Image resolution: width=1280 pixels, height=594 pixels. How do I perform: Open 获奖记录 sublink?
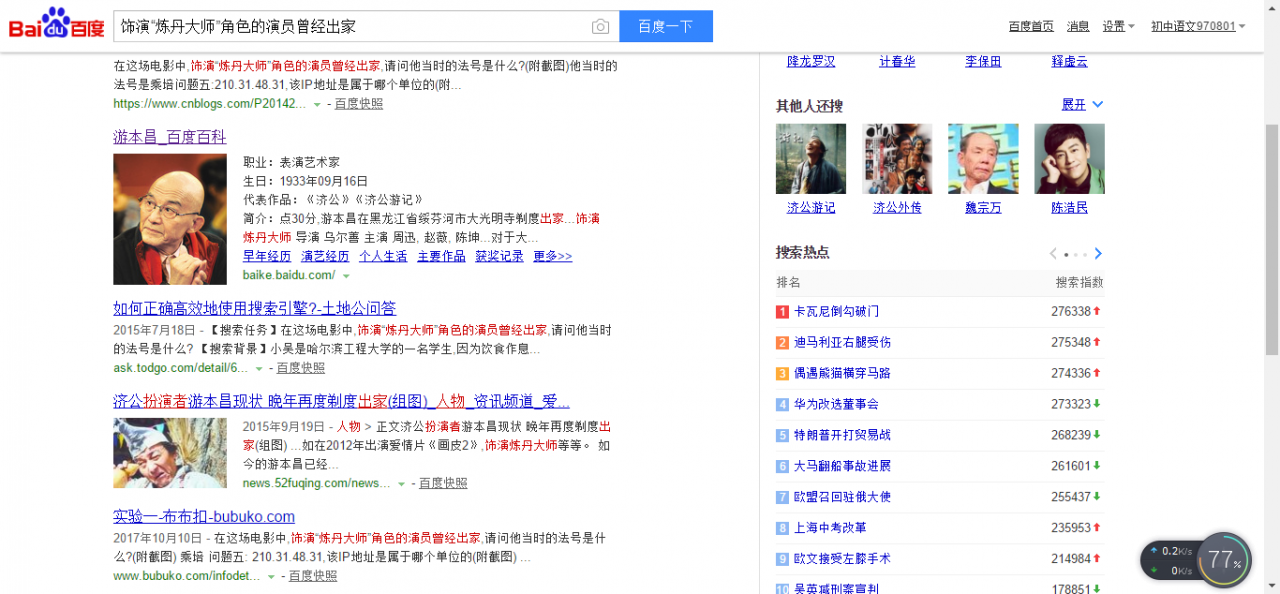click(499, 256)
